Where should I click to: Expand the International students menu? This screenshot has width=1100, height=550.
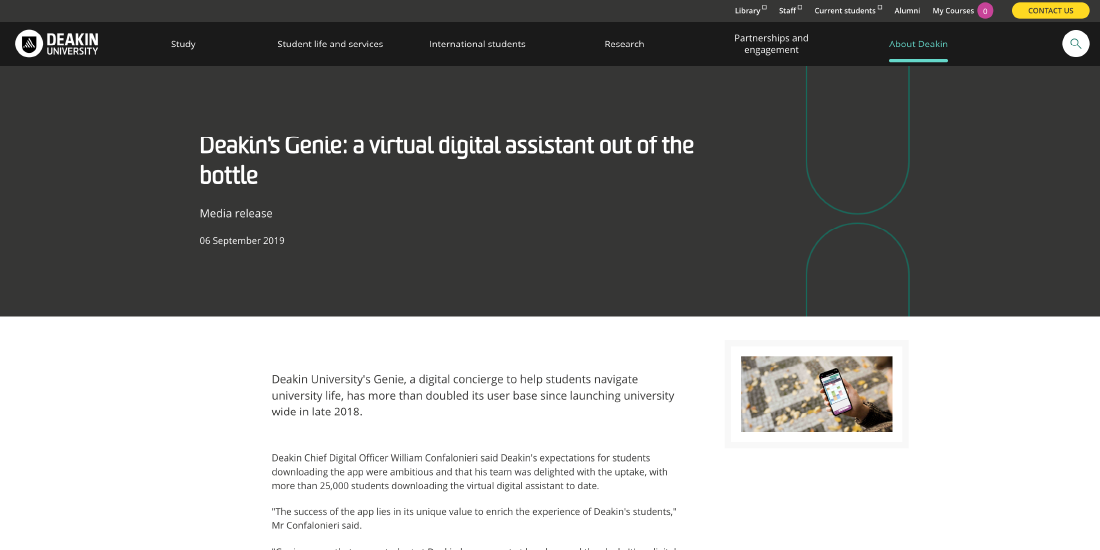(477, 44)
